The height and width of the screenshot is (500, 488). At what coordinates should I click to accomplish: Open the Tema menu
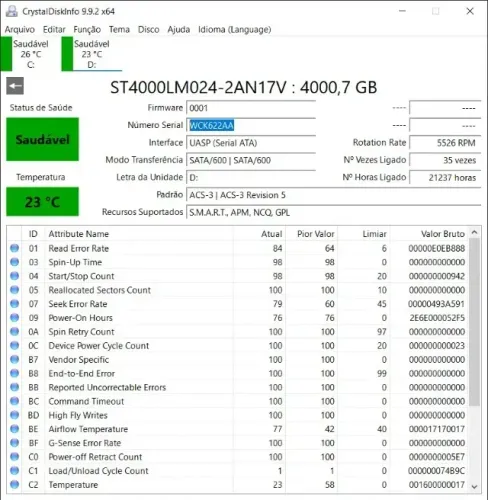coord(119,29)
